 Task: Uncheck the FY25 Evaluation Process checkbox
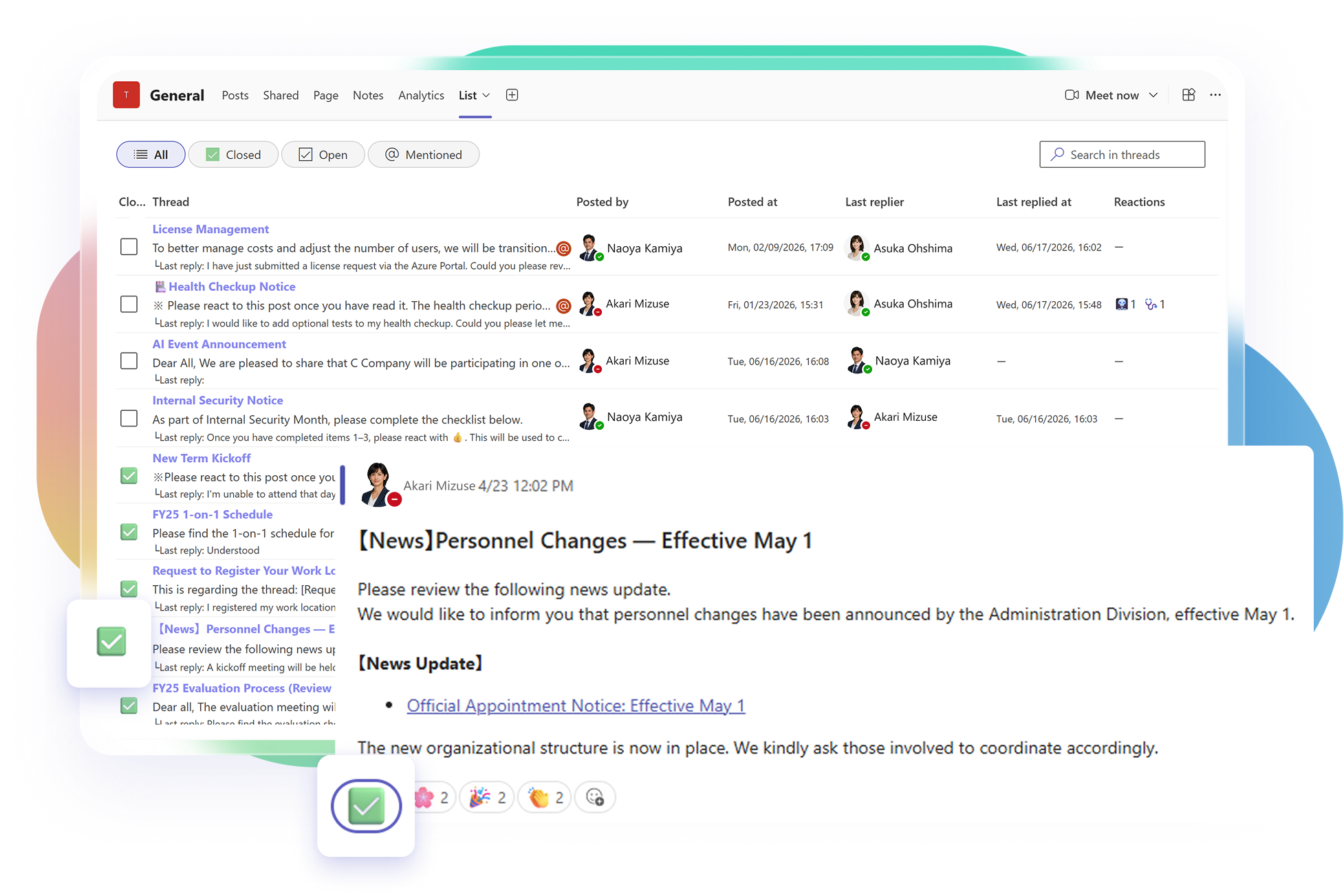tap(129, 706)
